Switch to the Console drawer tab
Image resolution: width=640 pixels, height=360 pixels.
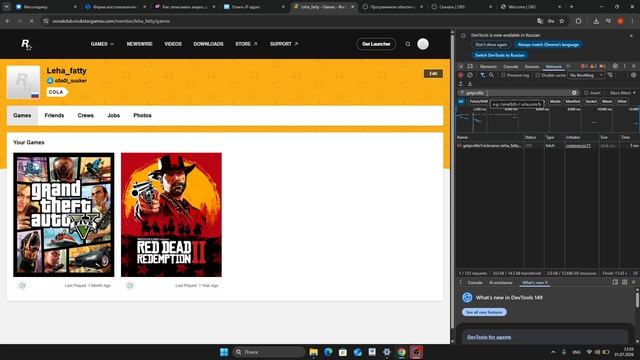475,282
